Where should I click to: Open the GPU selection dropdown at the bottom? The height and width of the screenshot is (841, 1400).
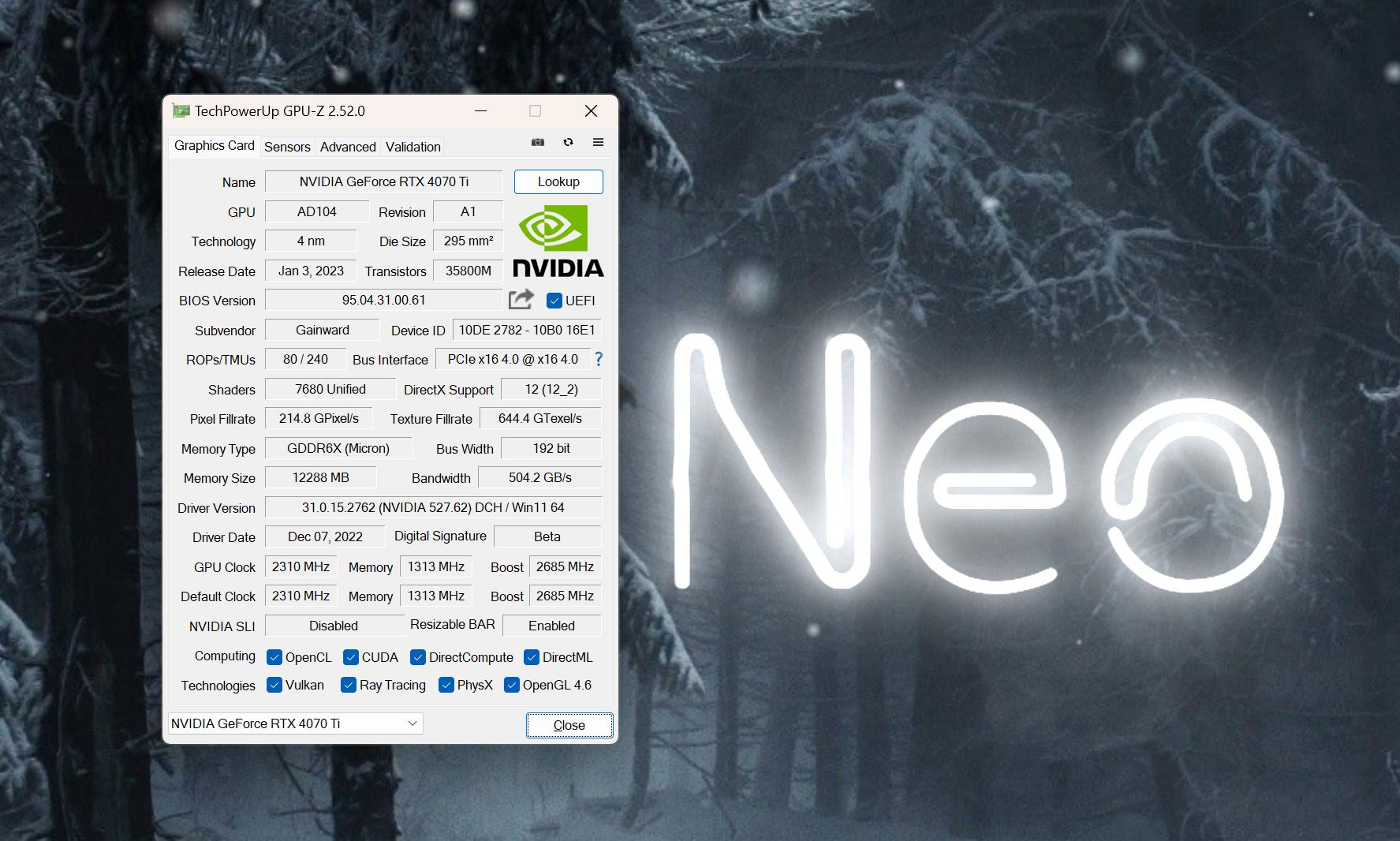412,723
